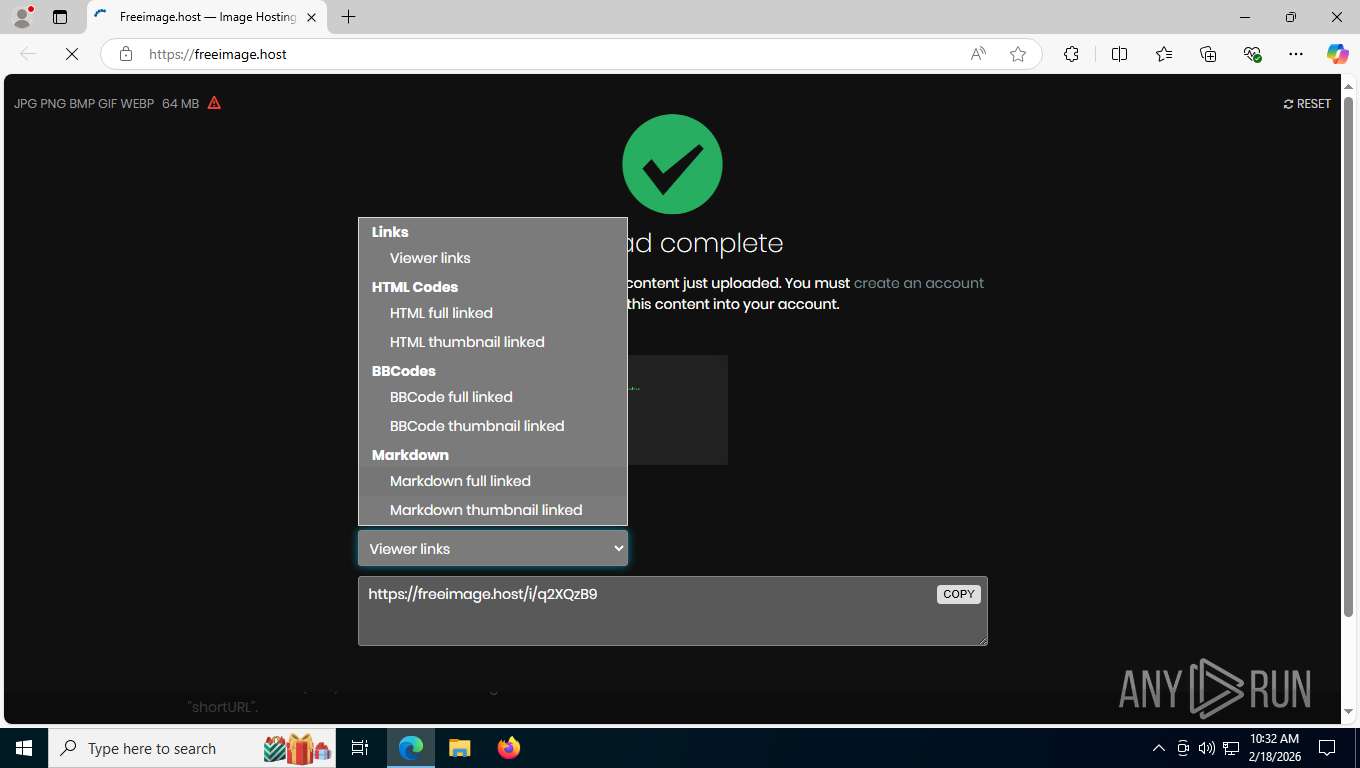Toggle Split screen icon
The height and width of the screenshot is (768, 1360).
[1119, 54]
